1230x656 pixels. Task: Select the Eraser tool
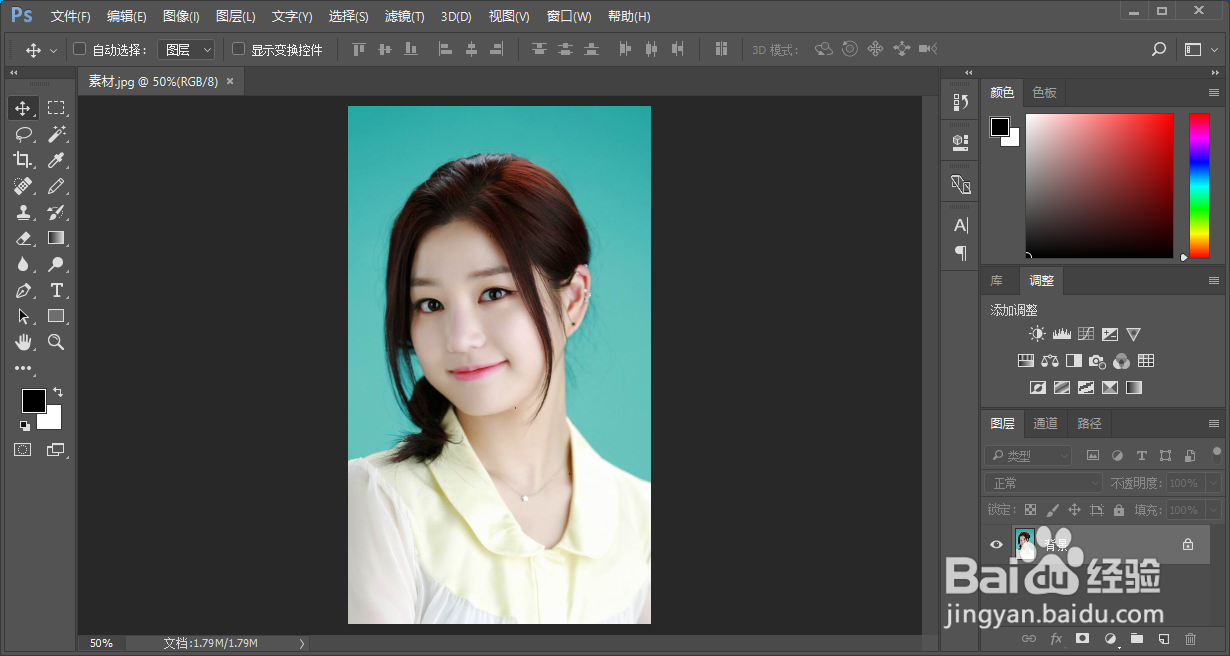pos(23,238)
